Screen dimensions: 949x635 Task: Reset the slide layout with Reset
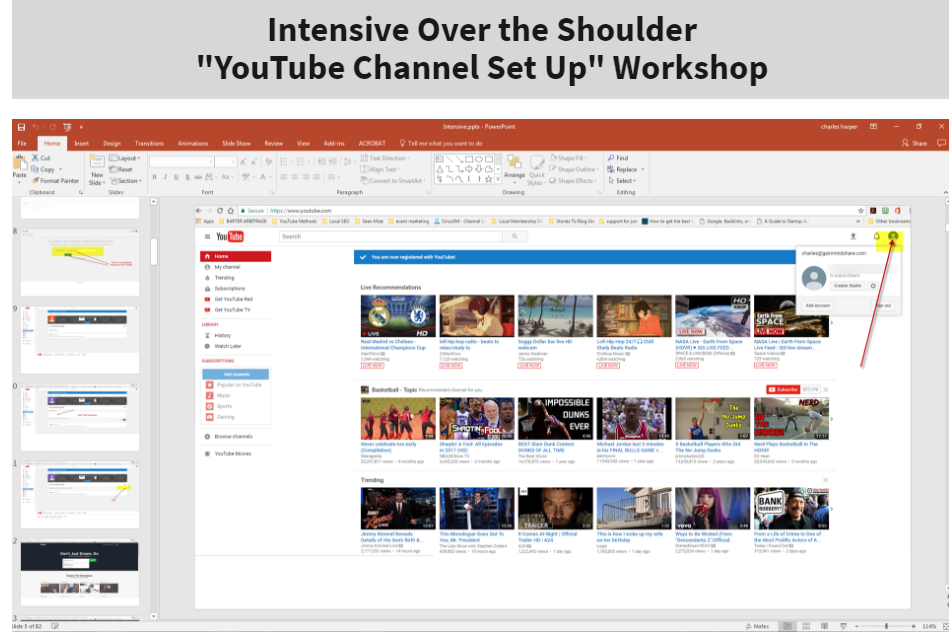pyautogui.click(x=122, y=169)
